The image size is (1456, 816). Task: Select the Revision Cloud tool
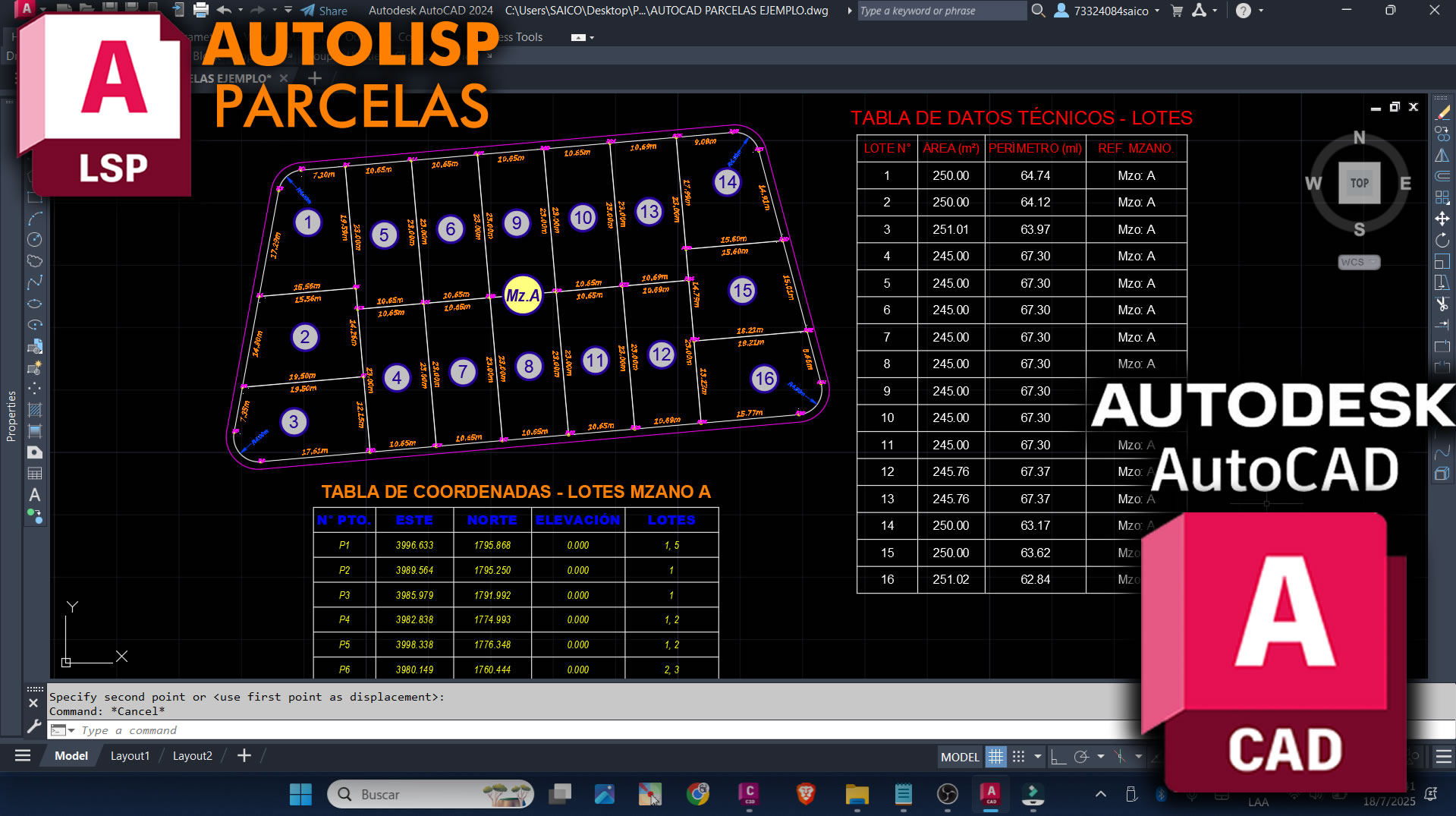[x=35, y=261]
